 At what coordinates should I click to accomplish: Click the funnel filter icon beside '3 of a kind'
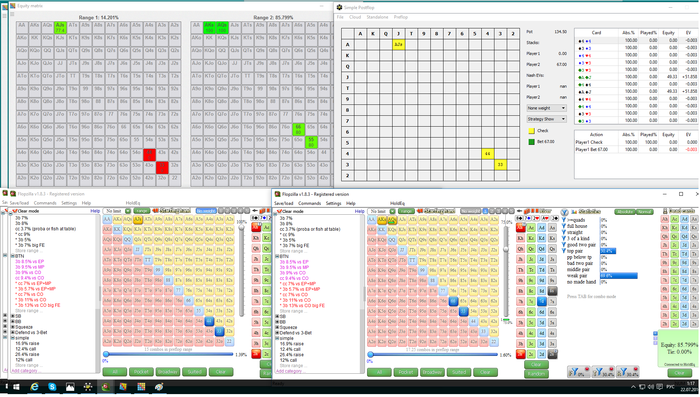coord(564,238)
